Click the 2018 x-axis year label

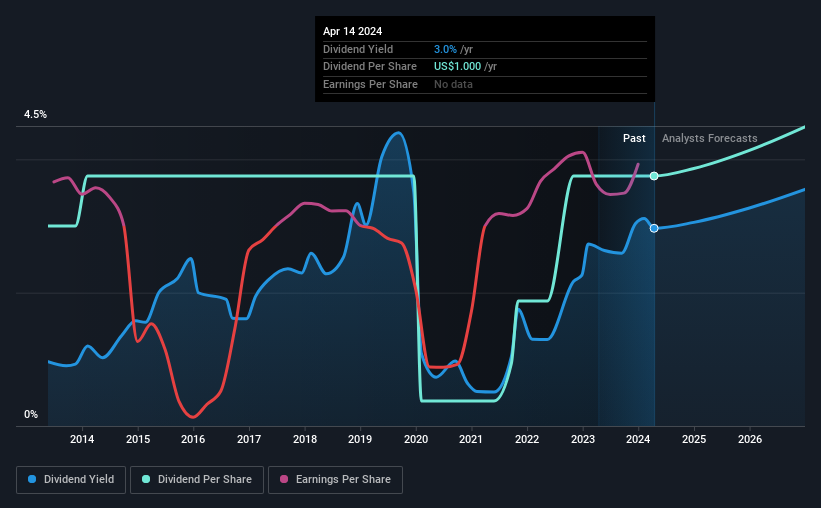pos(305,439)
